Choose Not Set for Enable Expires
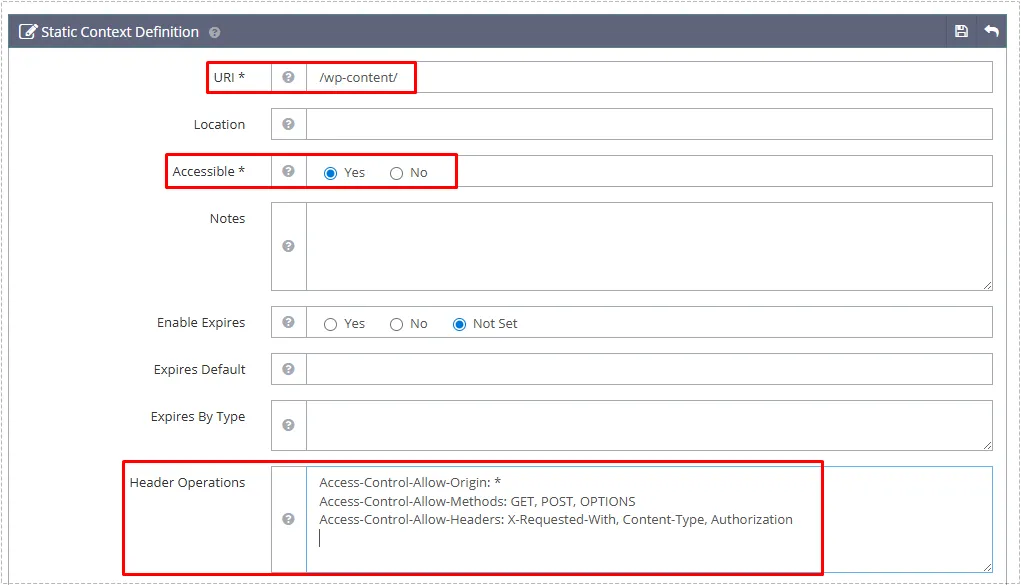 point(459,323)
